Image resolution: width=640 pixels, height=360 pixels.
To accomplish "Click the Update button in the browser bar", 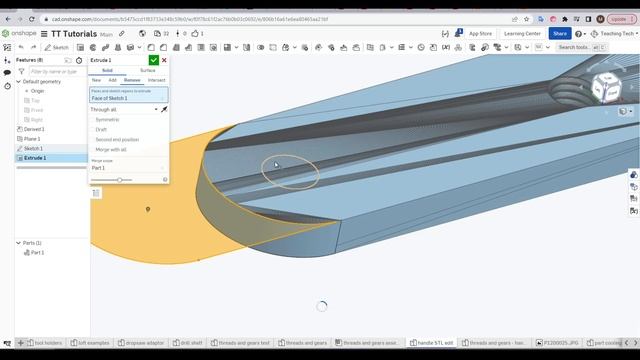I will click(x=622, y=19).
